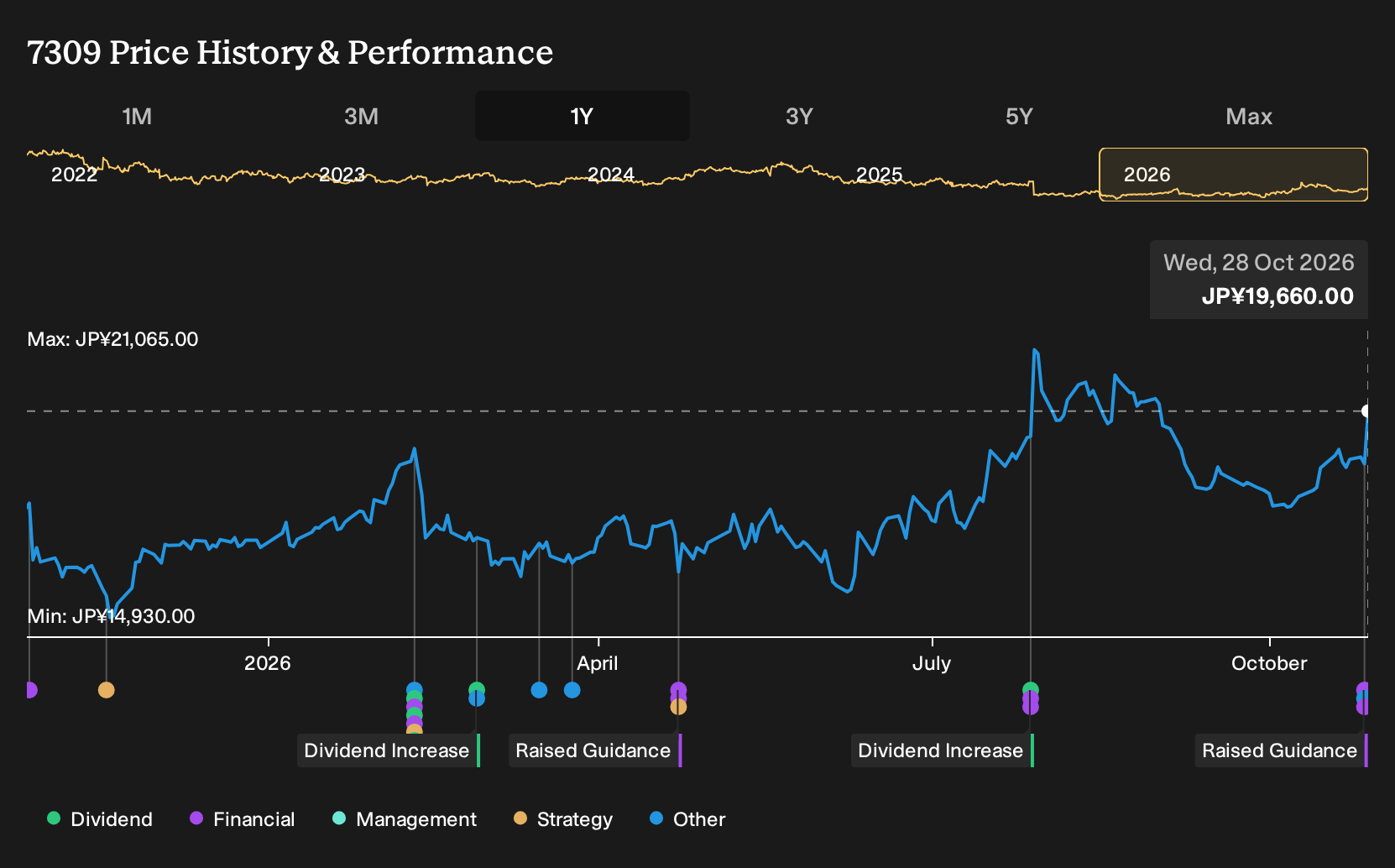Open the Raised Guidance label near April
1395x868 pixels.
(595, 750)
